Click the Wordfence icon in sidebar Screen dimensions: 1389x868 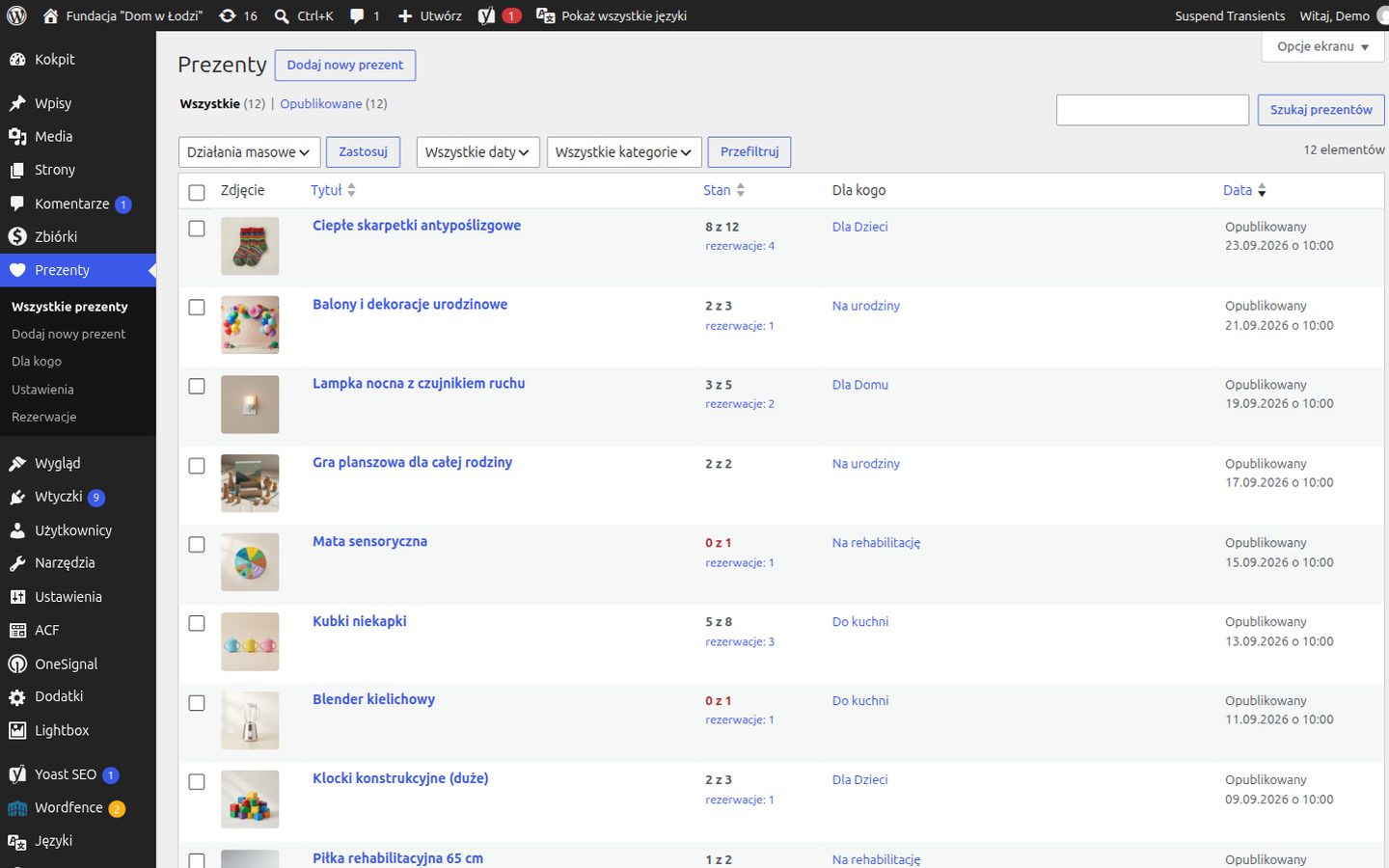17,808
